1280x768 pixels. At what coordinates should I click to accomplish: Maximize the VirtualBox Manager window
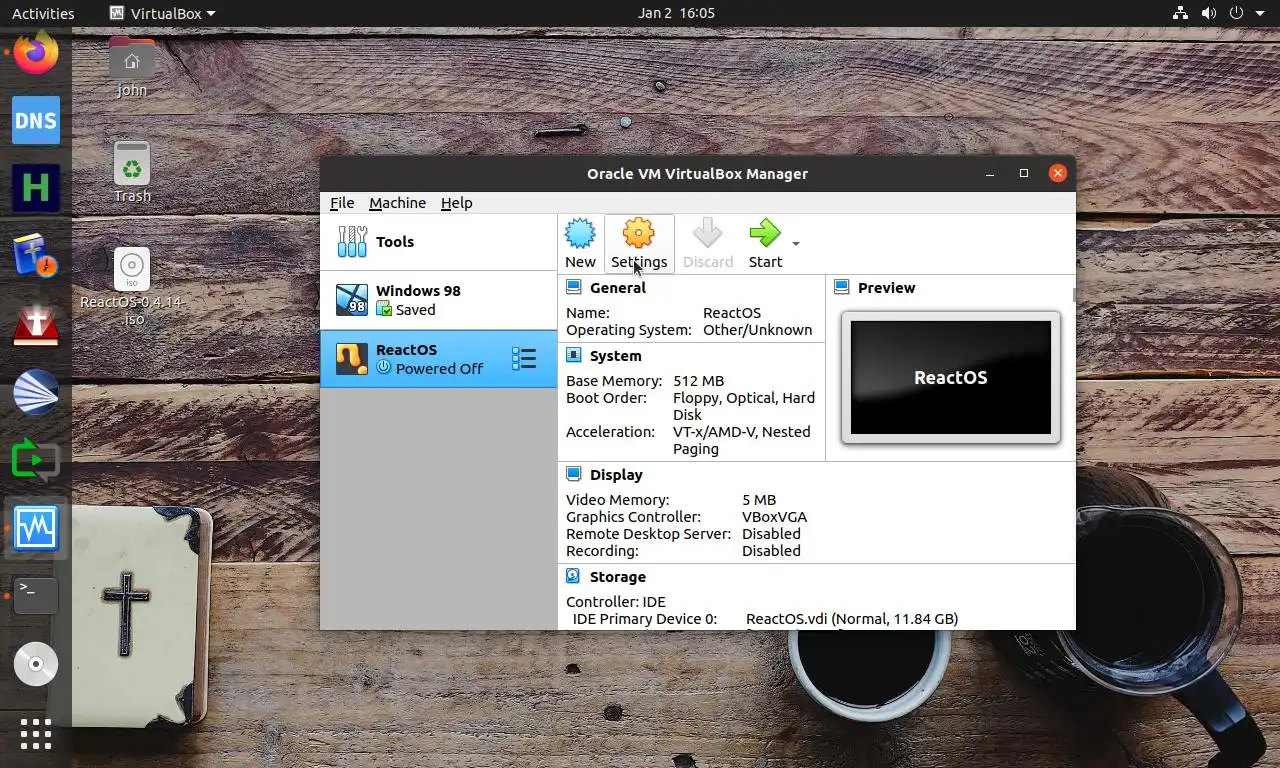[1023, 173]
